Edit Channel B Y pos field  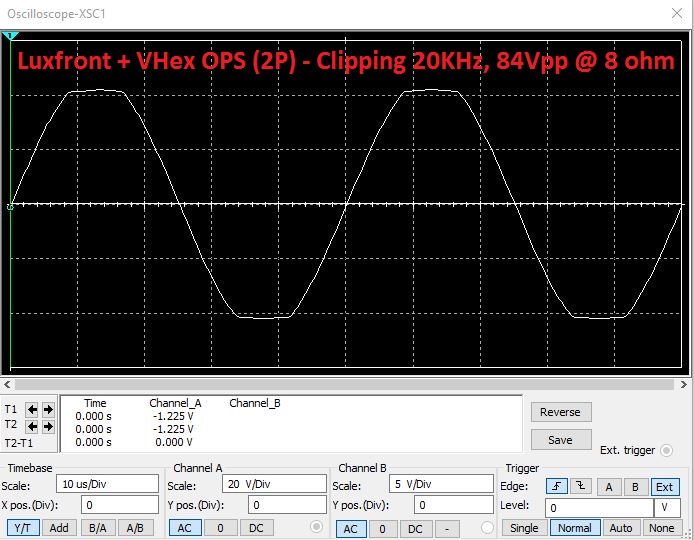[x=454, y=505]
